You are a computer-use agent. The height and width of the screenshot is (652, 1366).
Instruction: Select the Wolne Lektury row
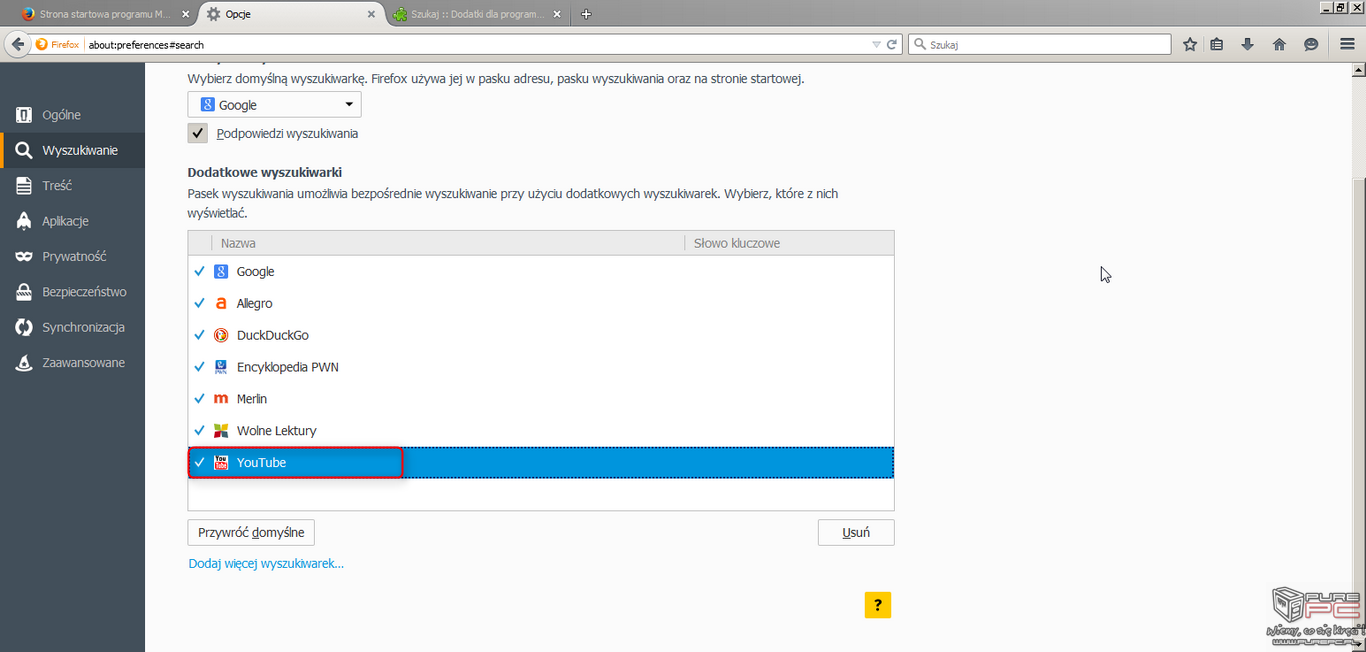[541, 431]
